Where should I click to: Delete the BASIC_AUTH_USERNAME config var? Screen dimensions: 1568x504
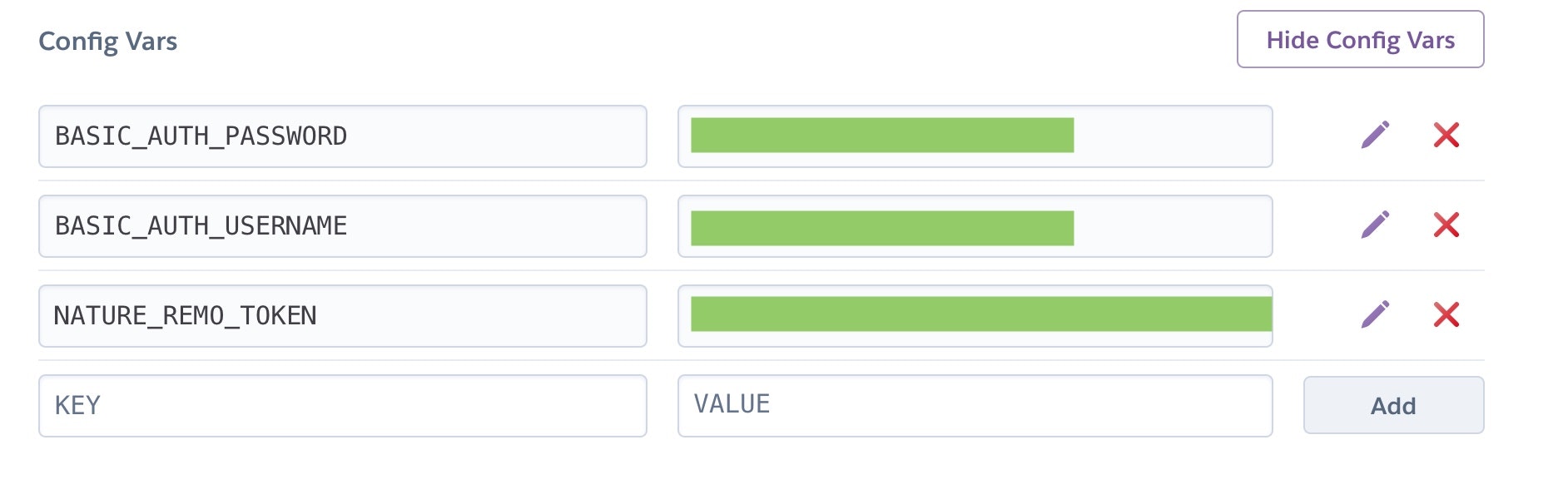point(1446,225)
